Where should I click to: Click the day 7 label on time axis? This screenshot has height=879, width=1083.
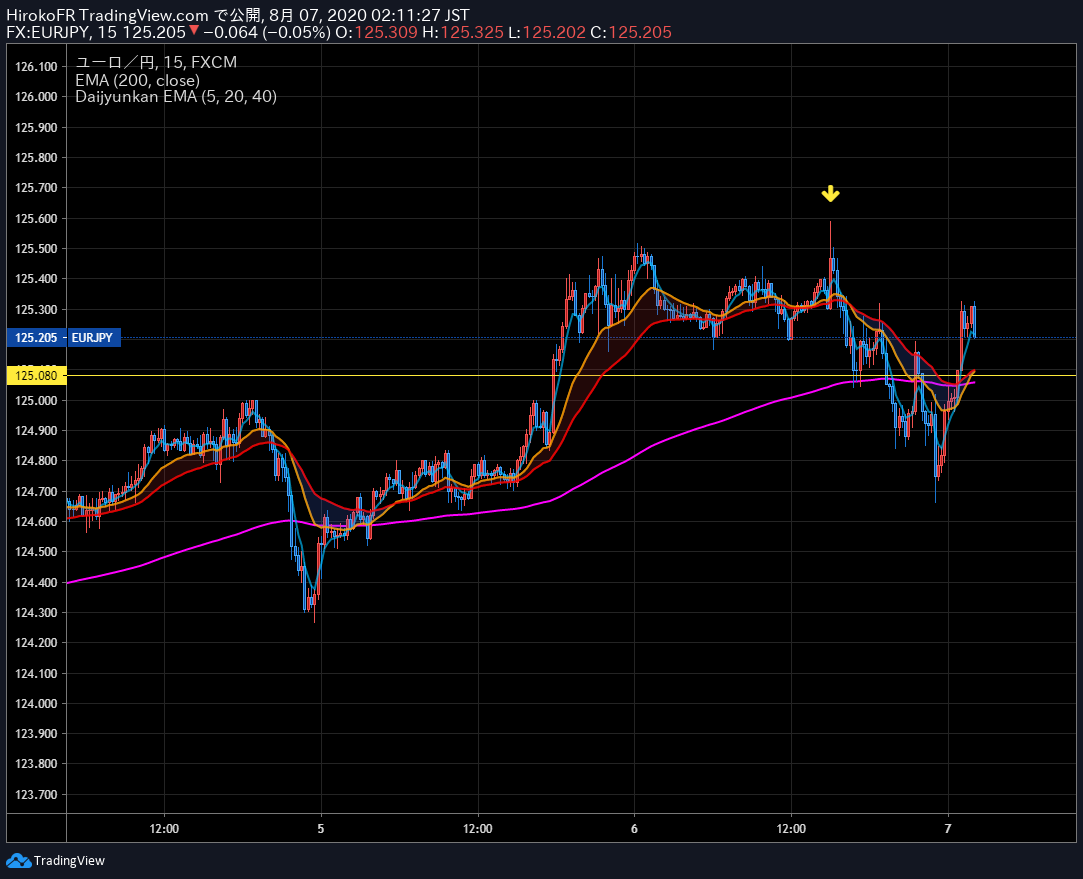click(x=948, y=829)
